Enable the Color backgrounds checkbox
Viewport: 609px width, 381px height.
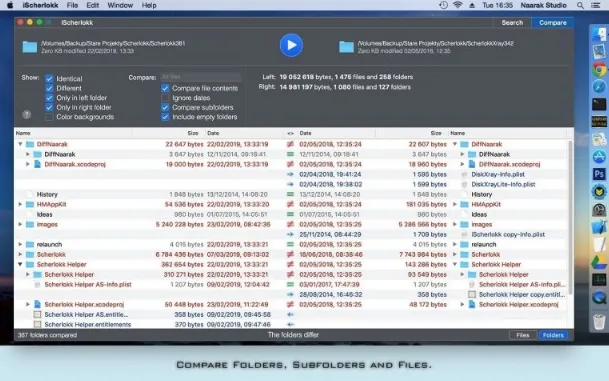pyautogui.click(x=49, y=117)
